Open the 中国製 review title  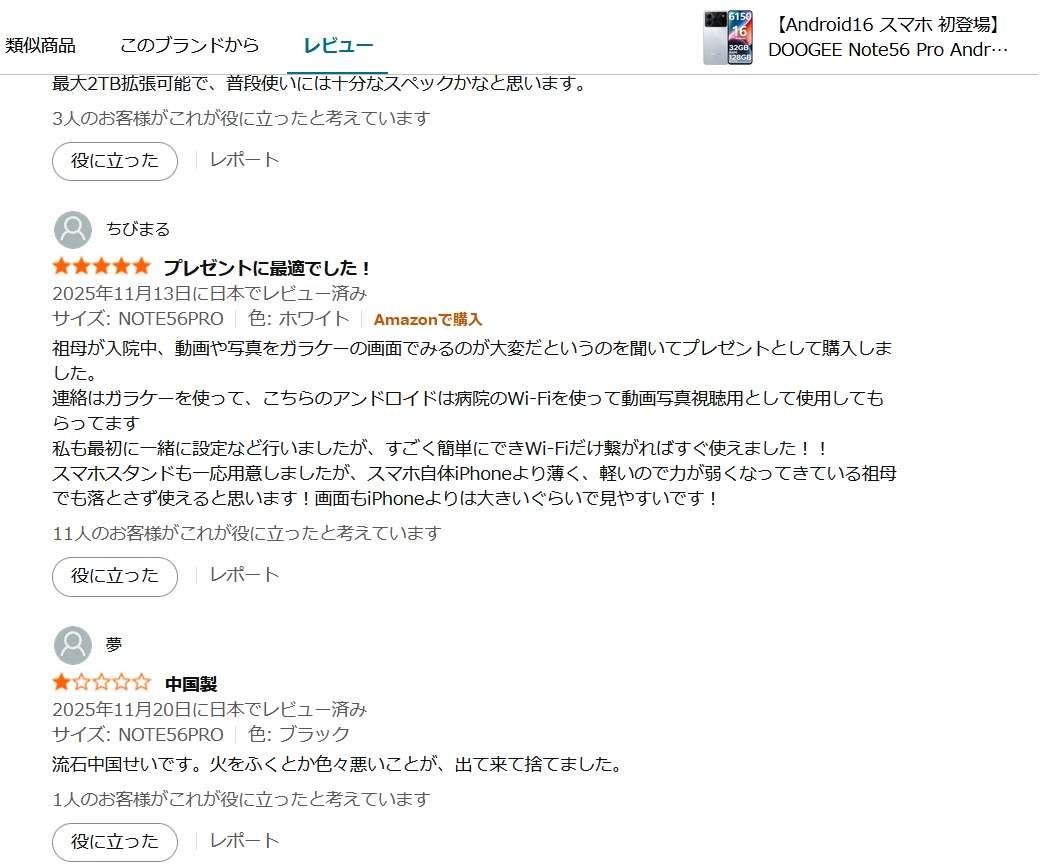[191, 684]
